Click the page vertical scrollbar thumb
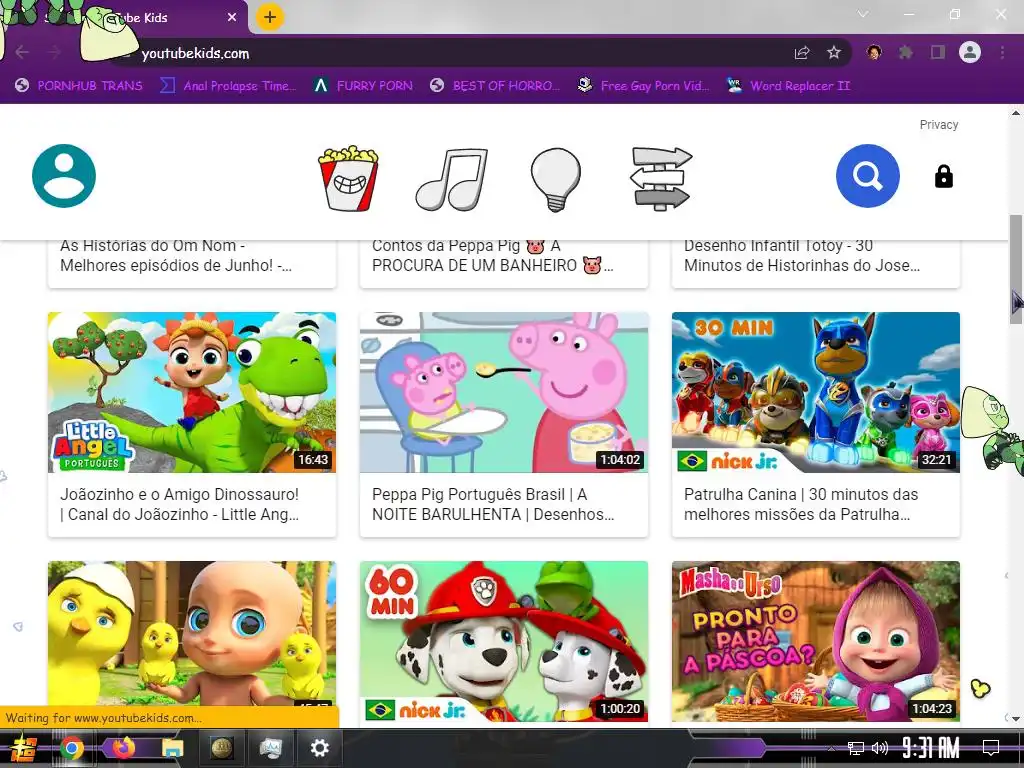 pyautogui.click(x=1016, y=268)
